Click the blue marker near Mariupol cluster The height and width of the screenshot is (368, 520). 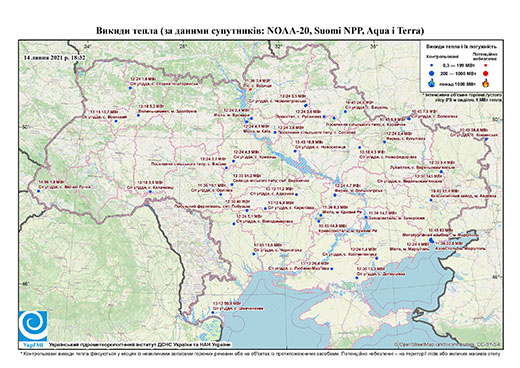pos(432,240)
